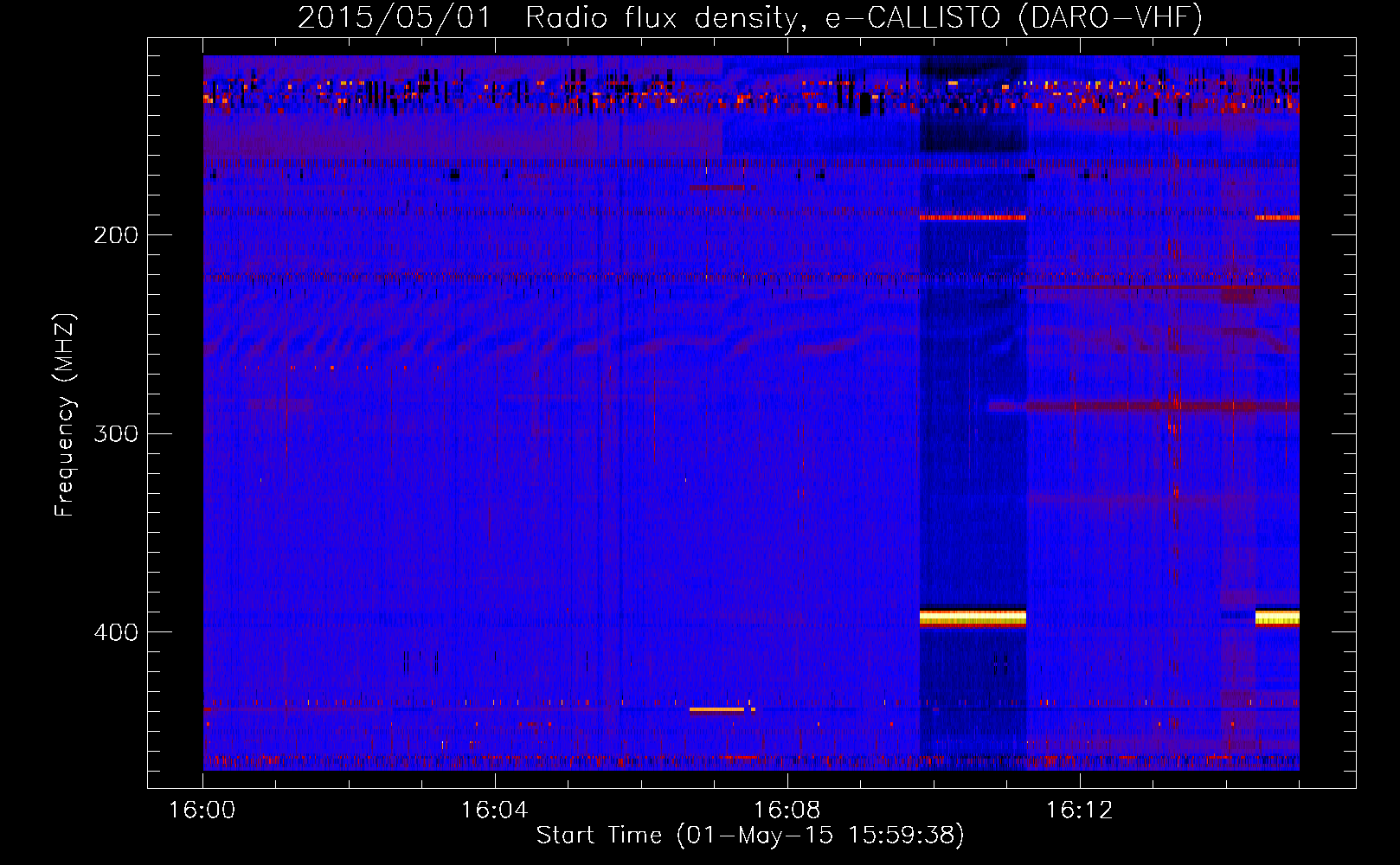The image size is (1400, 865).
Task: Click the '16:12' time tick label
Action: 1079,810
